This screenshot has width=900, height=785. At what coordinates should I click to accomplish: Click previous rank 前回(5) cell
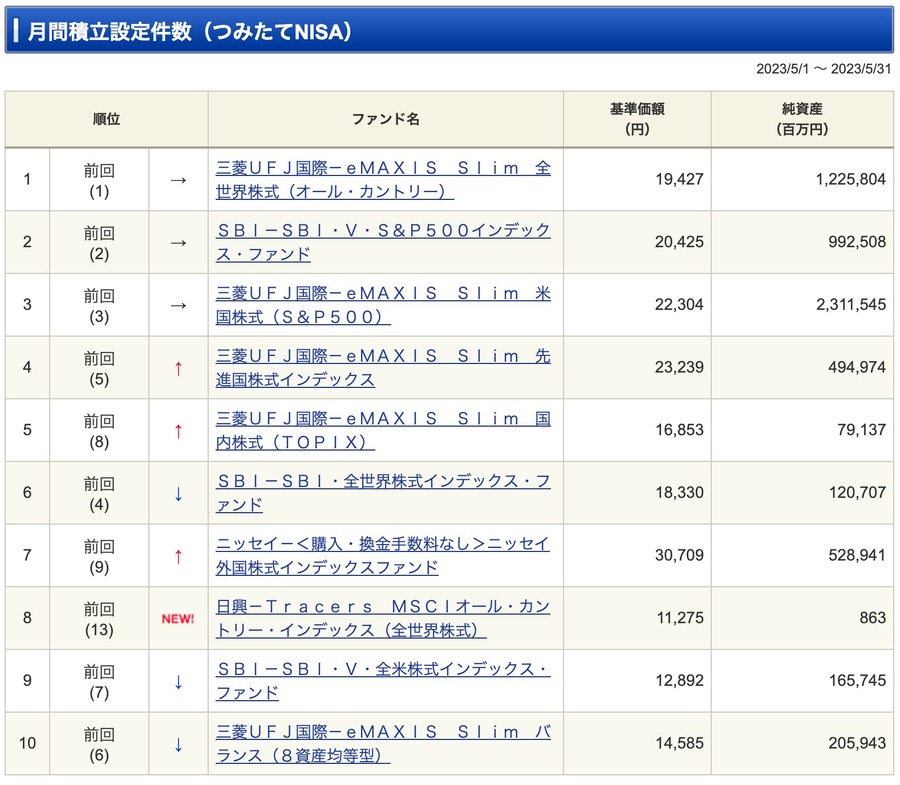pos(99,368)
